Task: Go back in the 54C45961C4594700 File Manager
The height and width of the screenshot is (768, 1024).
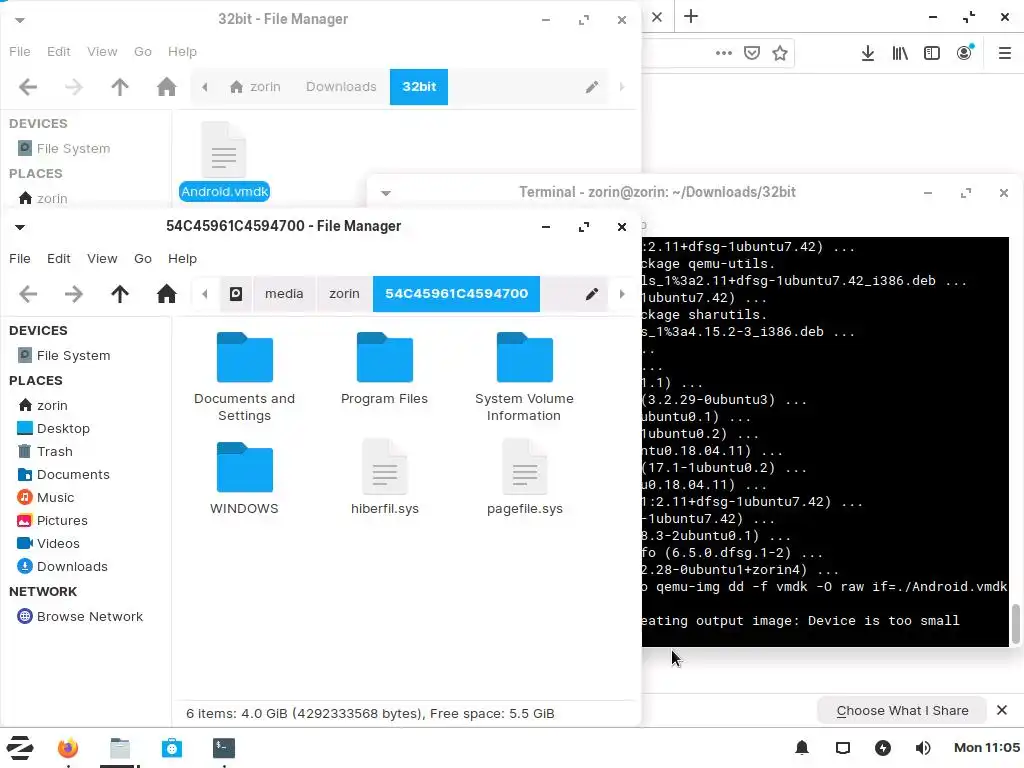Action: tap(28, 294)
